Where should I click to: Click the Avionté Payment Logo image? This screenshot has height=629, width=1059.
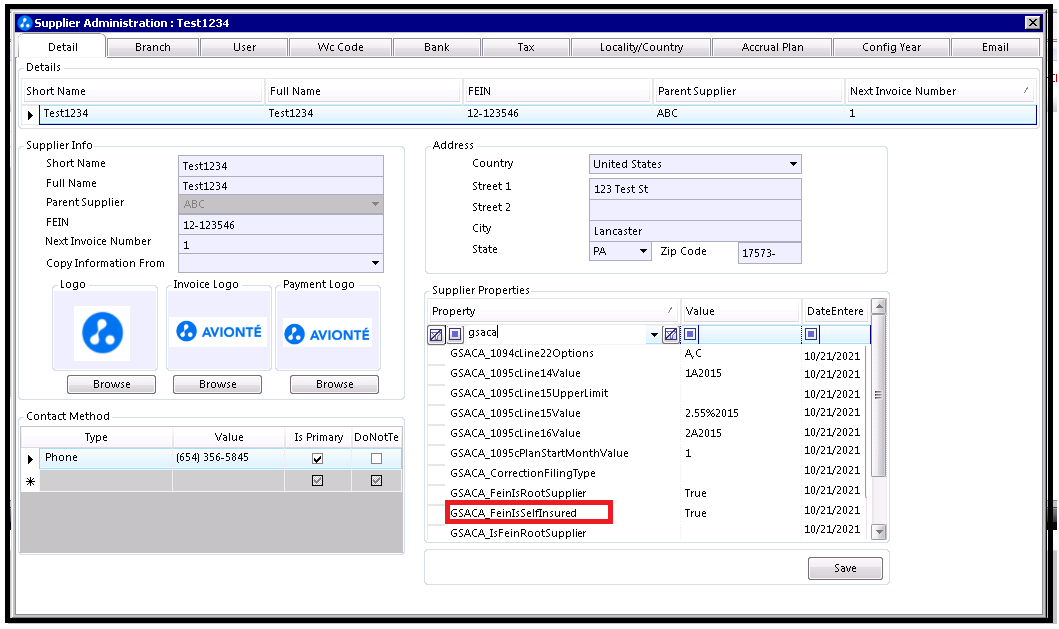(328, 334)
